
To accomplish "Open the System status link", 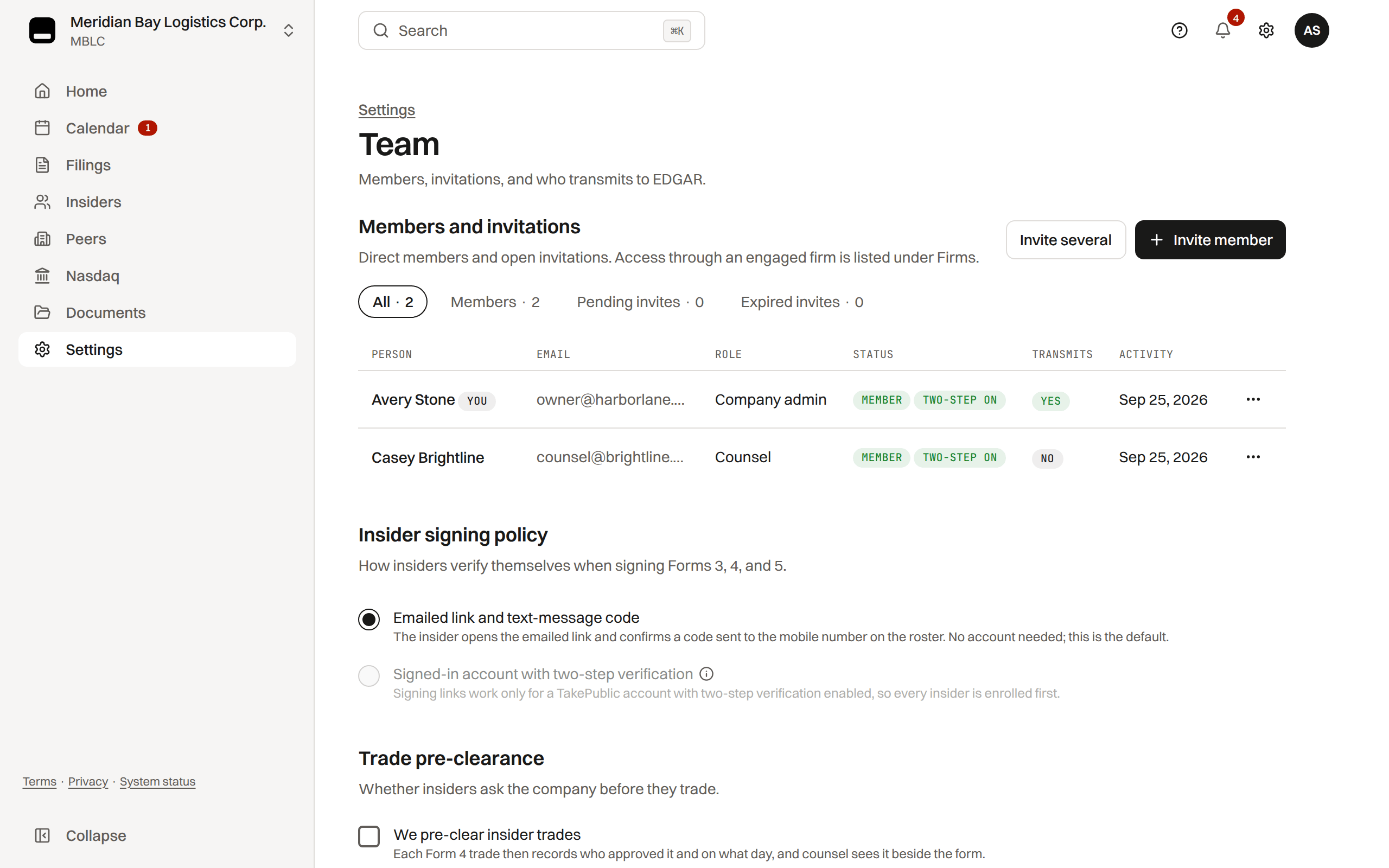I will tap(157, 781).
